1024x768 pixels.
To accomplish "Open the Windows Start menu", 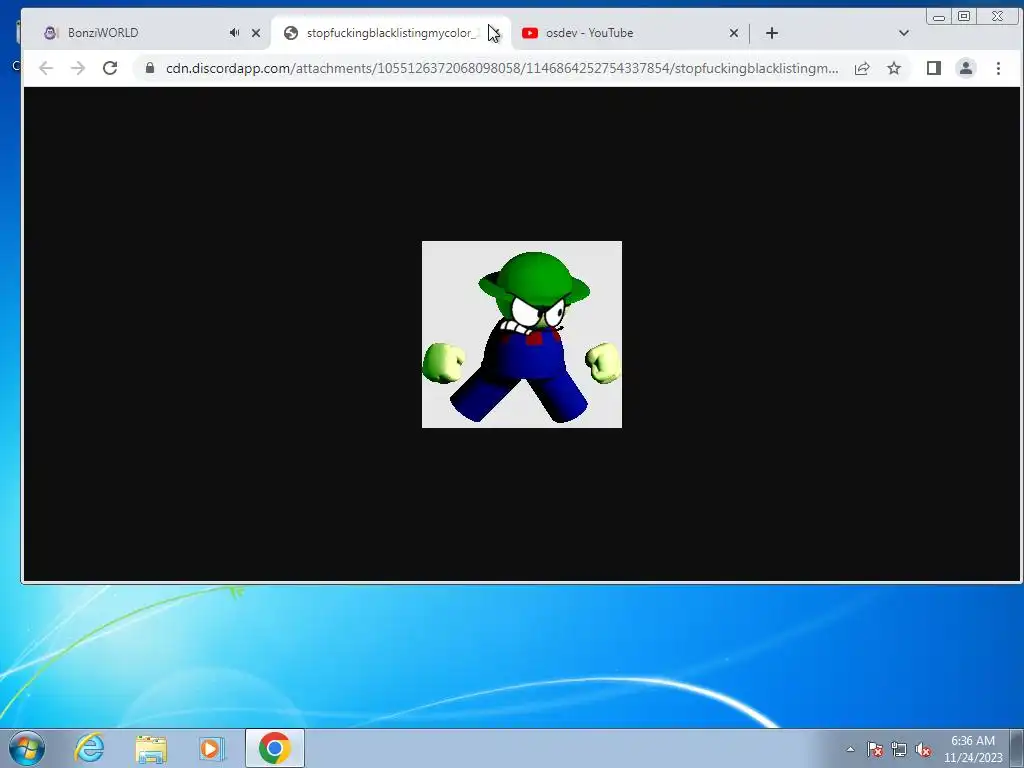I will click(27, 748).
